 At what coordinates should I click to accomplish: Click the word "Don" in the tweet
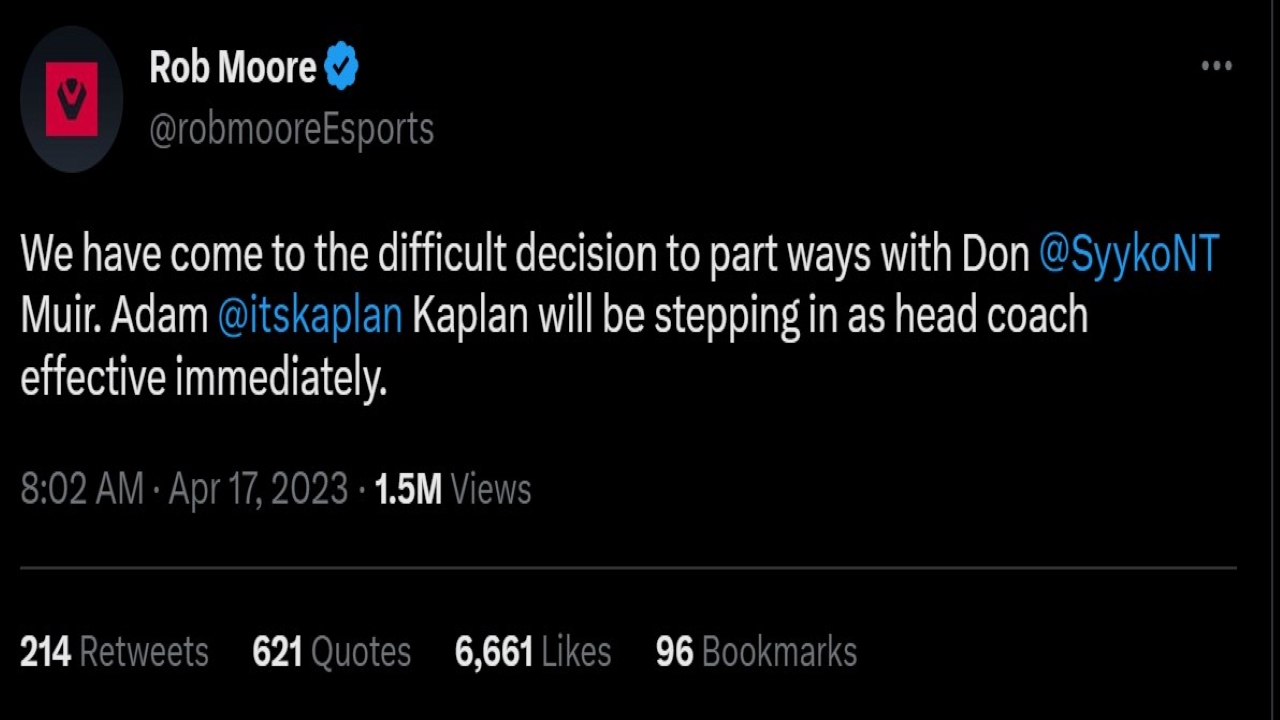[995, 255]
